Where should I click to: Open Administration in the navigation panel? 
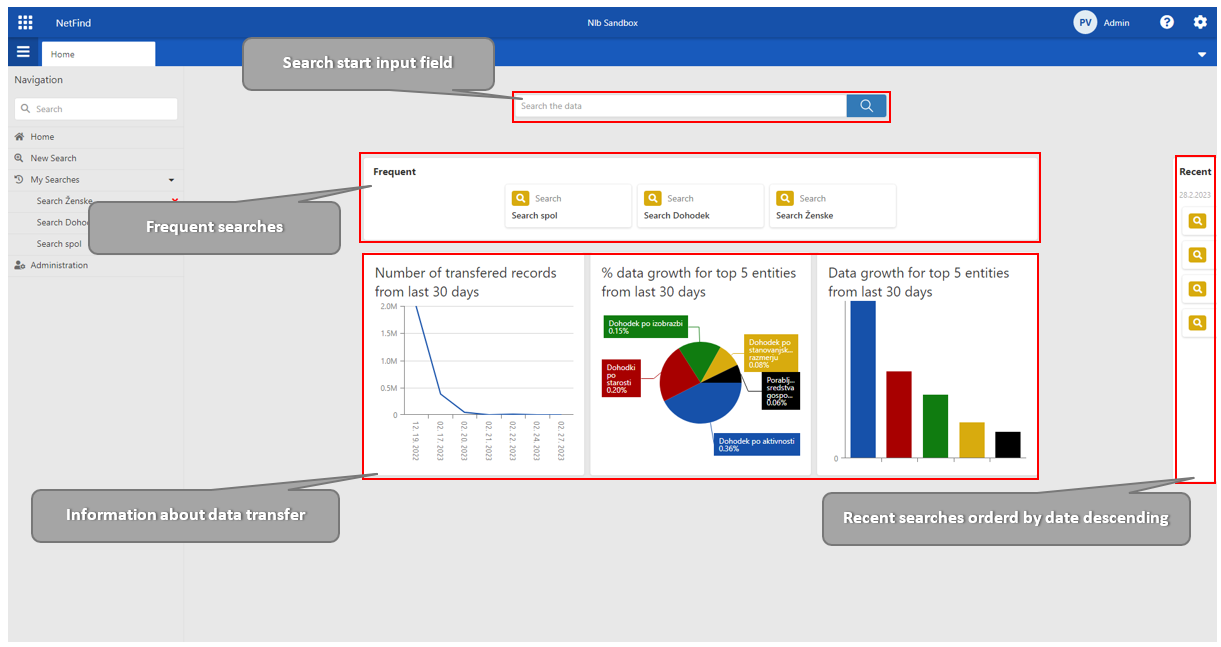click(59, 265)
